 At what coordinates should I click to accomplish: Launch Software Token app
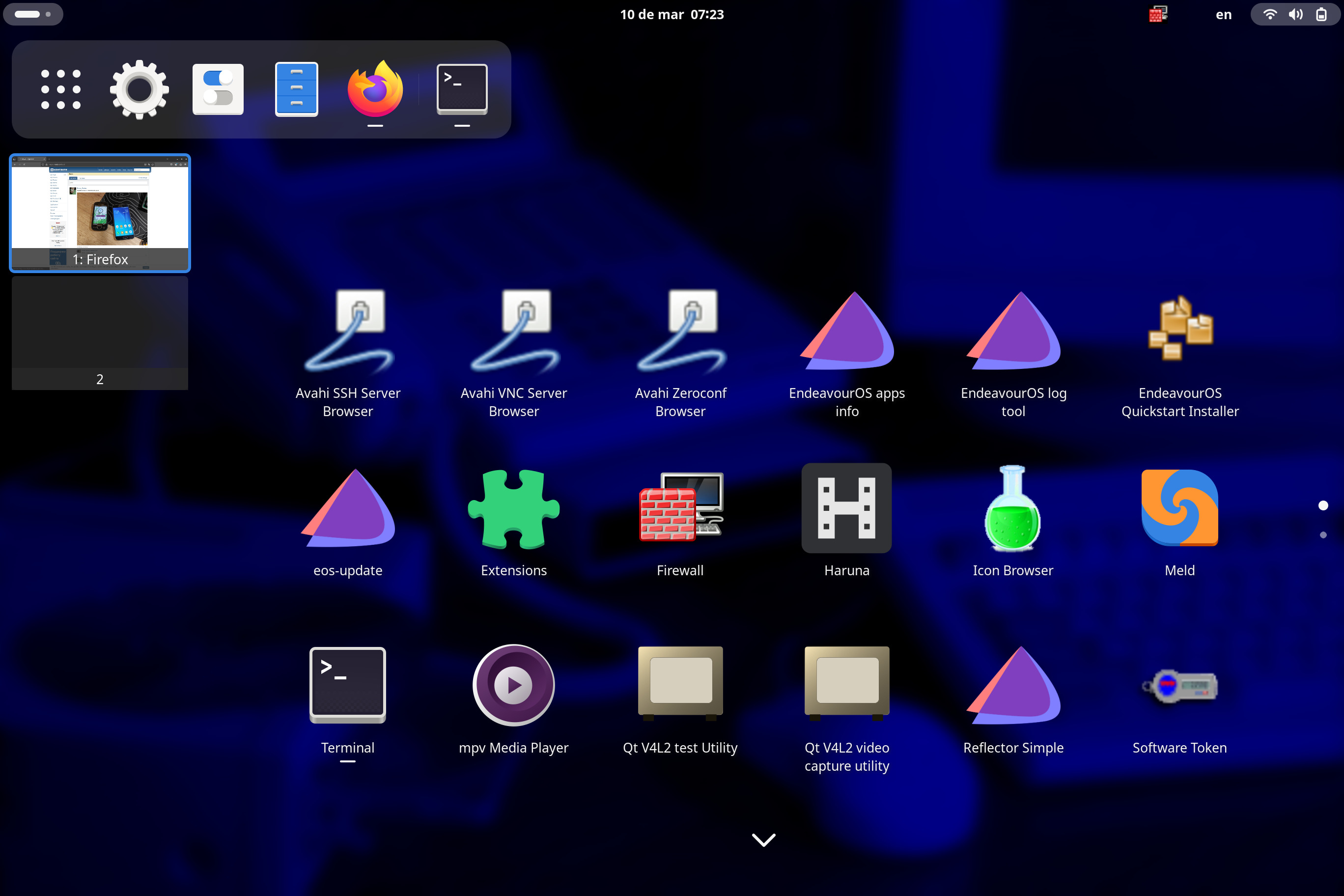coord(1179,685)
